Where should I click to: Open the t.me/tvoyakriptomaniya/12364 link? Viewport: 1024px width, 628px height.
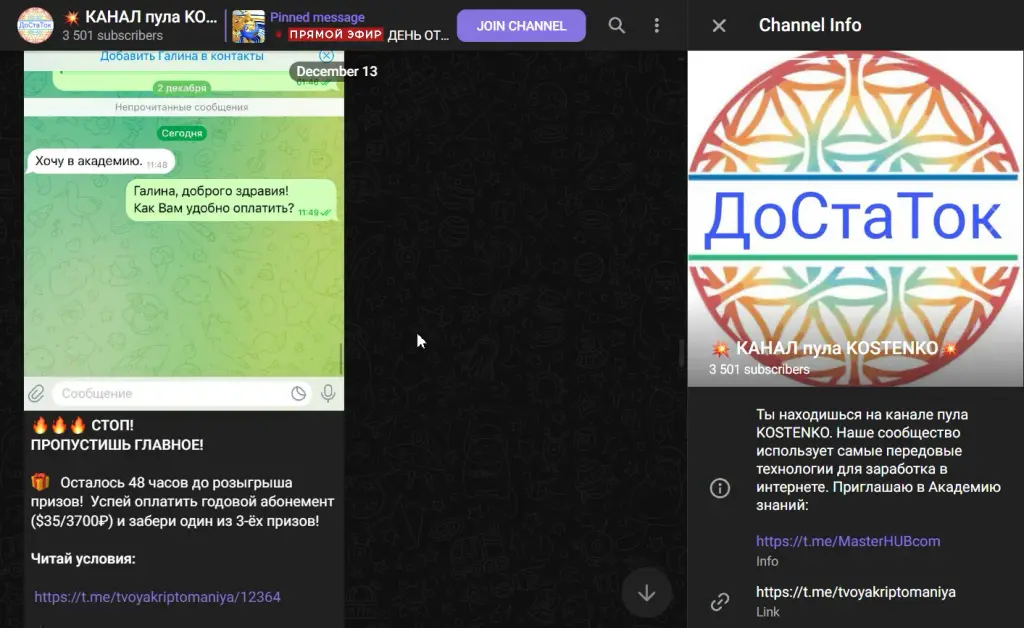pyautogui.click(x=157, y=597)
